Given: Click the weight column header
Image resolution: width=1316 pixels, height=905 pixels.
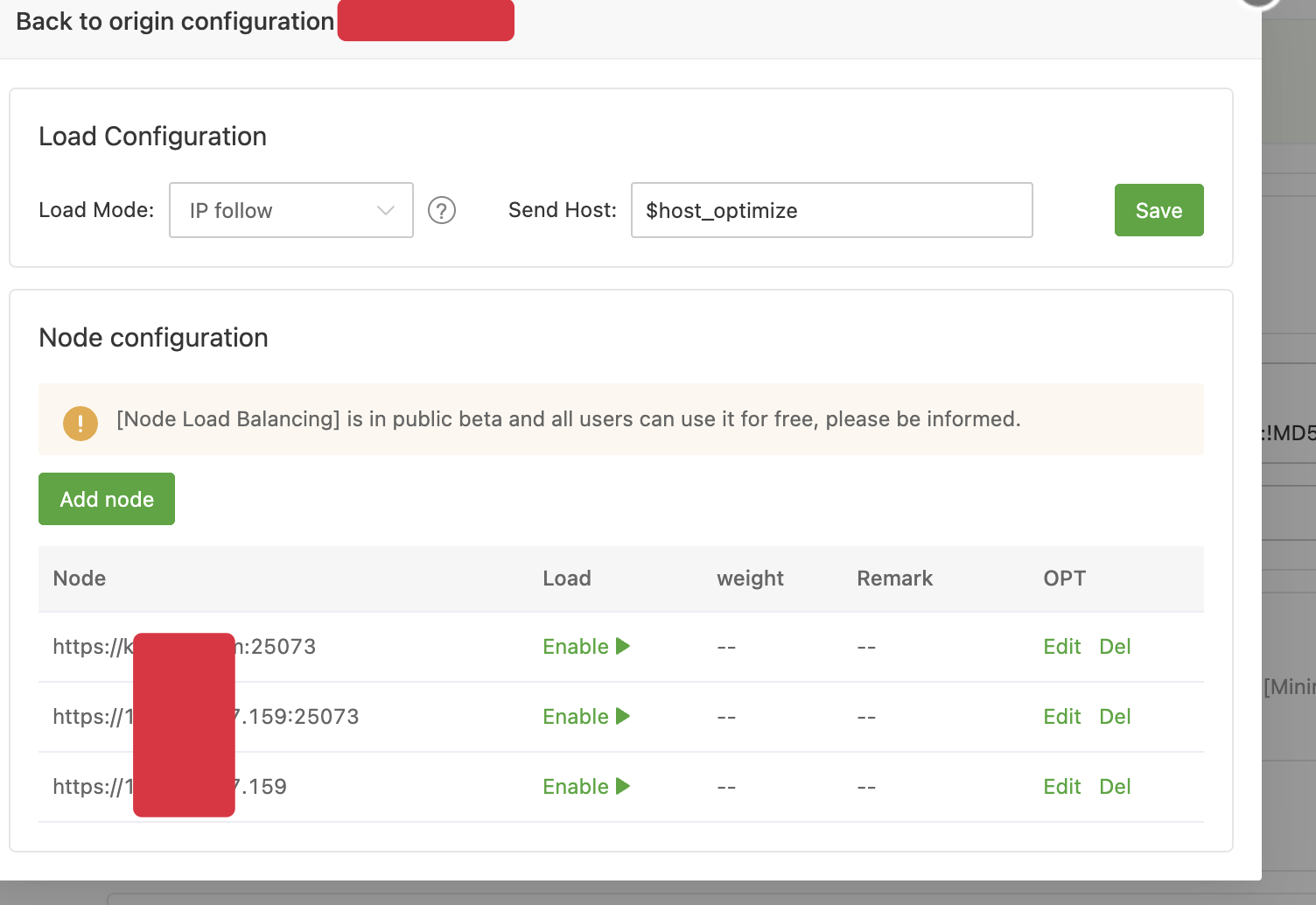Looking at the screenshot, I should (750, 579).
